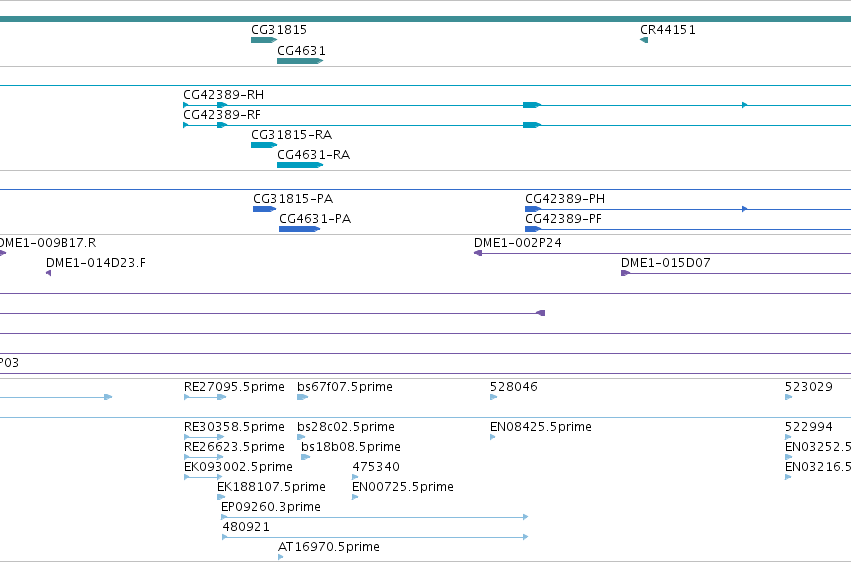Screen dimensions: 851x562
Task: Click the 528046 feature label
Action: point(513,387)
